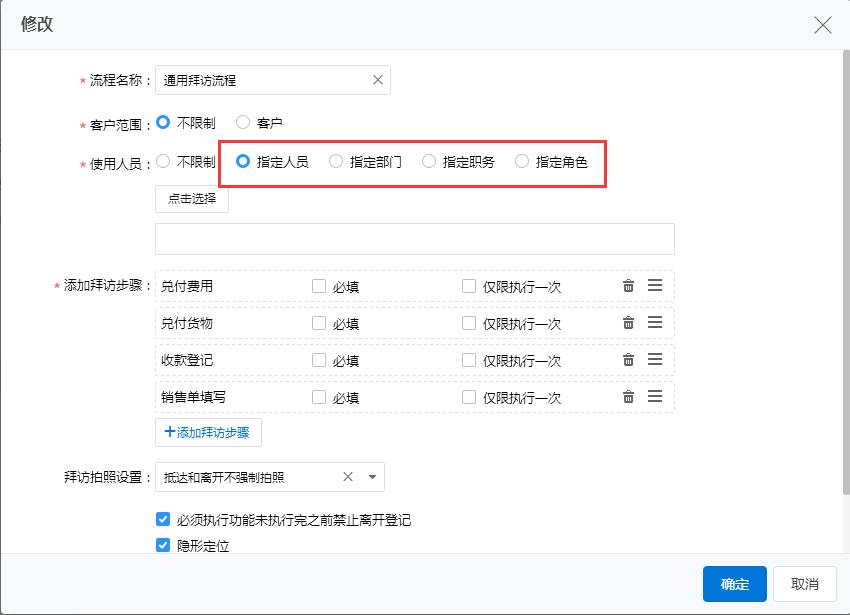Click the 取消 button
Screen dimensions: 850x615
tap(804, 584)
